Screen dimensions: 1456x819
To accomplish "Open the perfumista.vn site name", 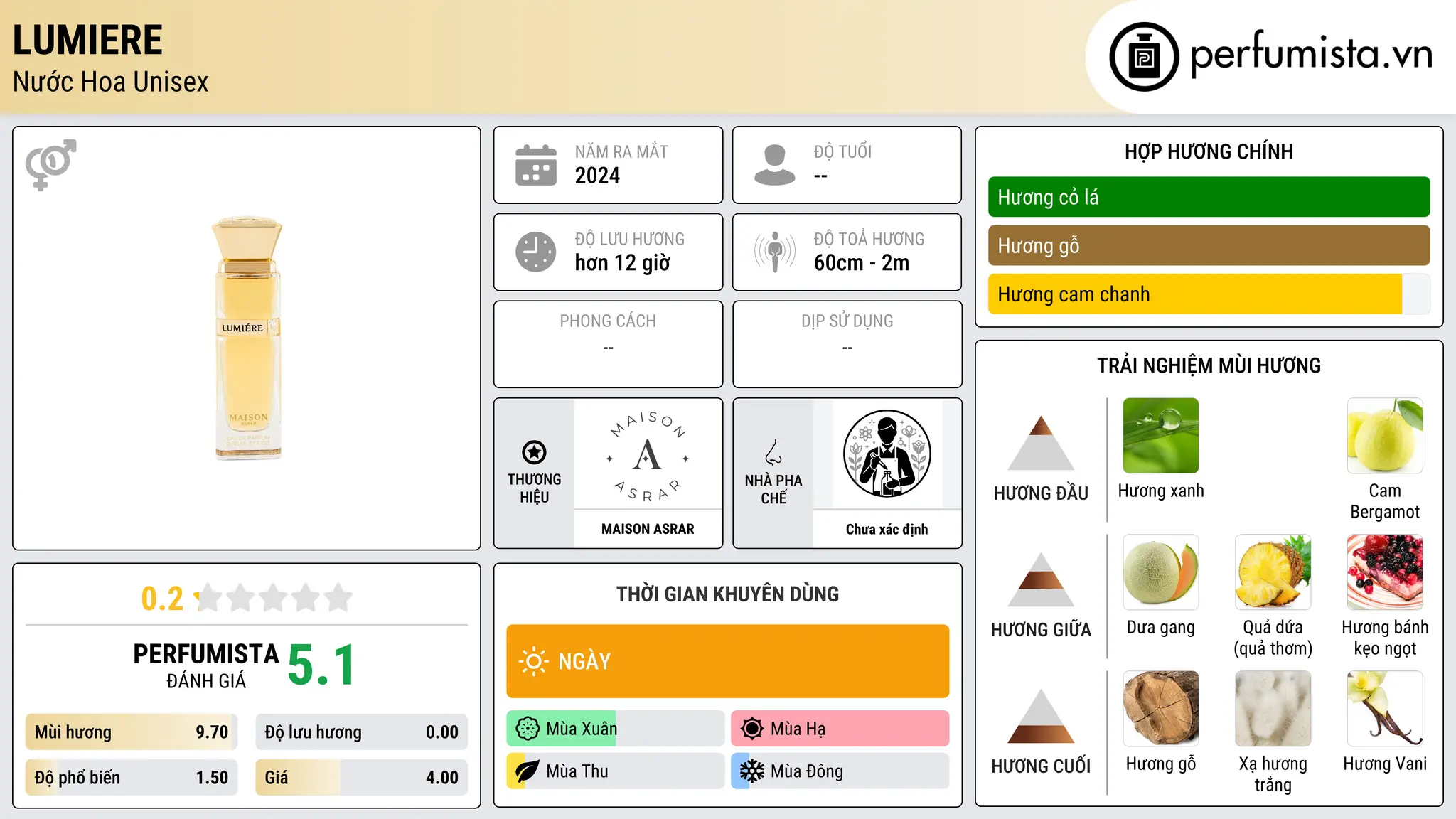I will pos(1311,54).
